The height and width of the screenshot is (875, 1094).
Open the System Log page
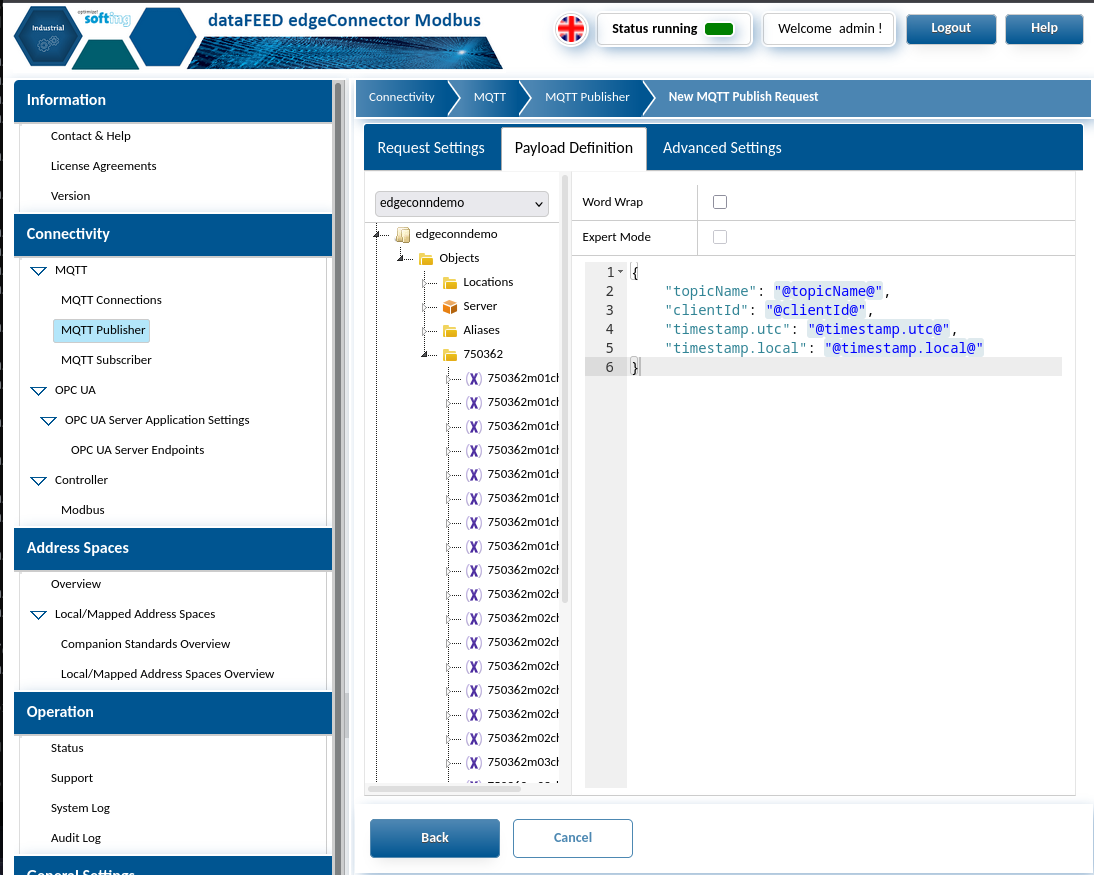[80, 808]
